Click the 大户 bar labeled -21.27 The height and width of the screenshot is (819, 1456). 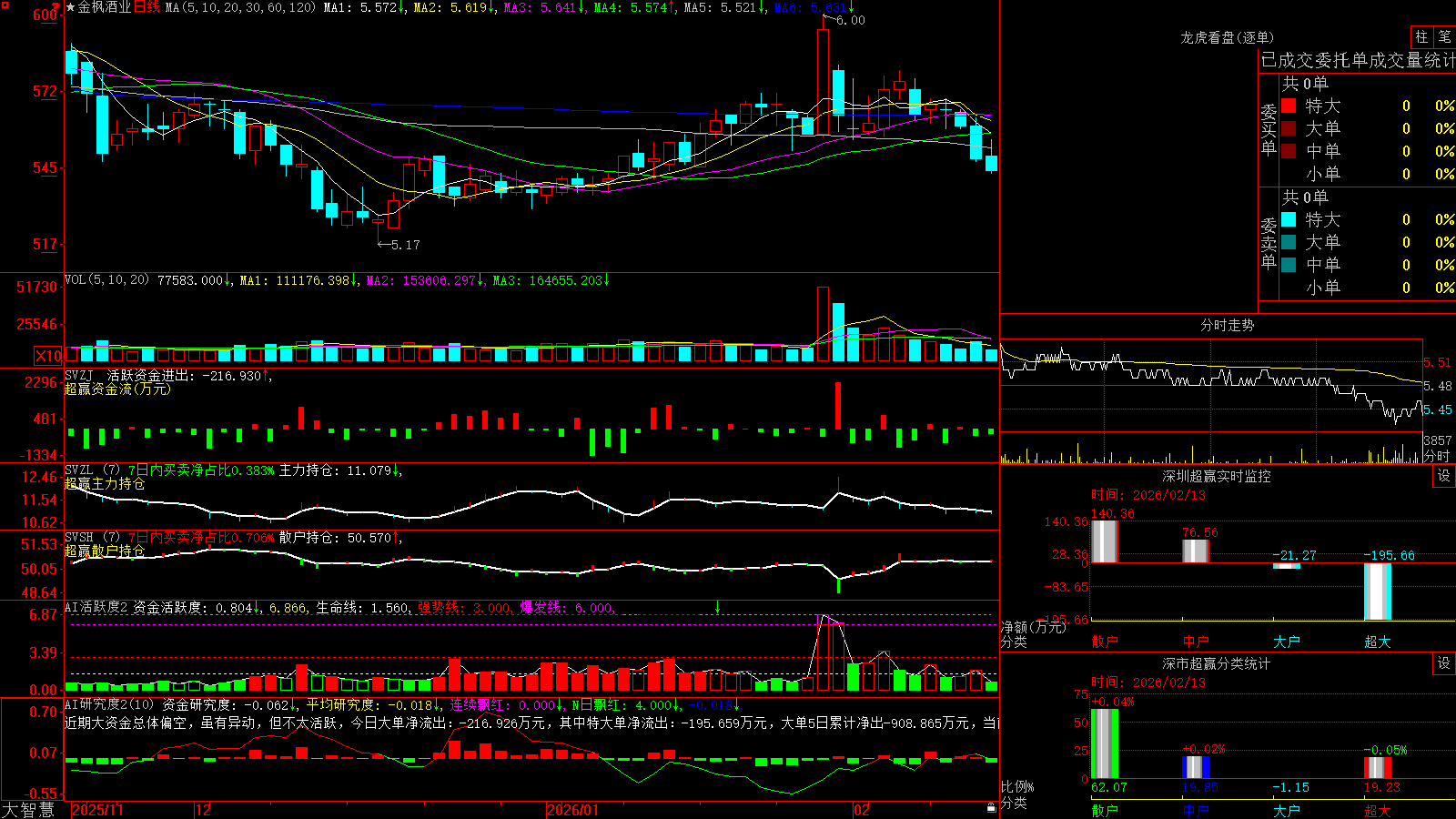point(1286,566)
